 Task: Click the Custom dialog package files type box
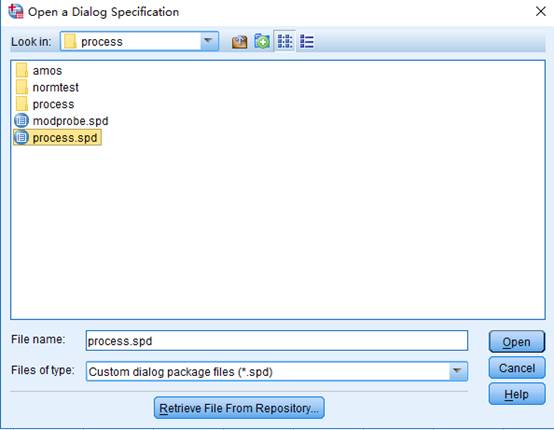[x=277, y=371]
